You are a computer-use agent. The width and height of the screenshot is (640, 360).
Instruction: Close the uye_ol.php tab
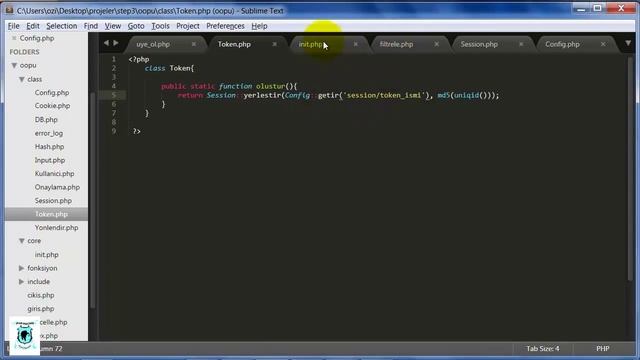click(194, 44)
